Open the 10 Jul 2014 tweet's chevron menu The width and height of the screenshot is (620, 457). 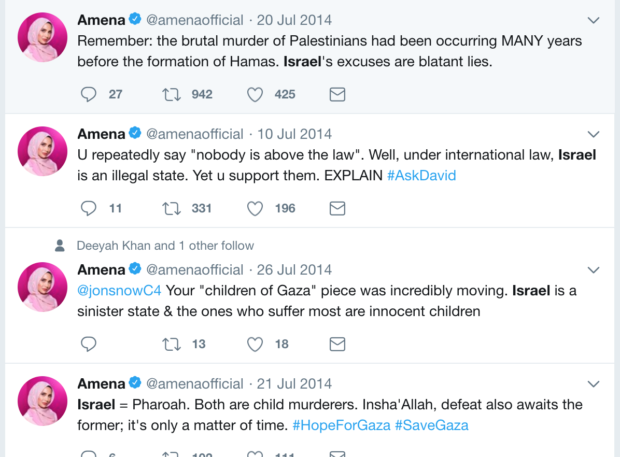point(592,134)
